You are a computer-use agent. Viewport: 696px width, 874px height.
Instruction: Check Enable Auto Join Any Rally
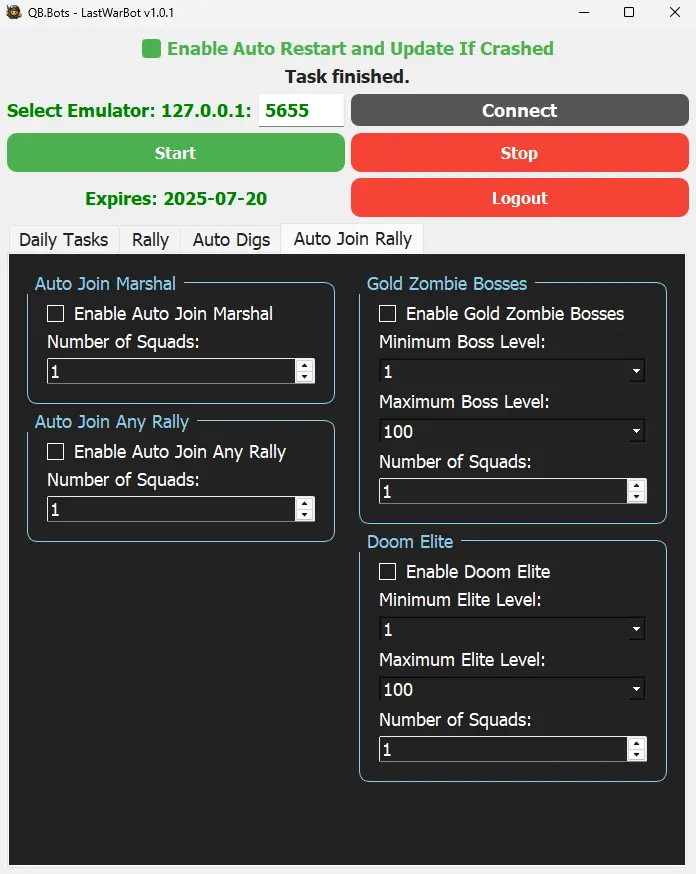(x=55, y=451)
